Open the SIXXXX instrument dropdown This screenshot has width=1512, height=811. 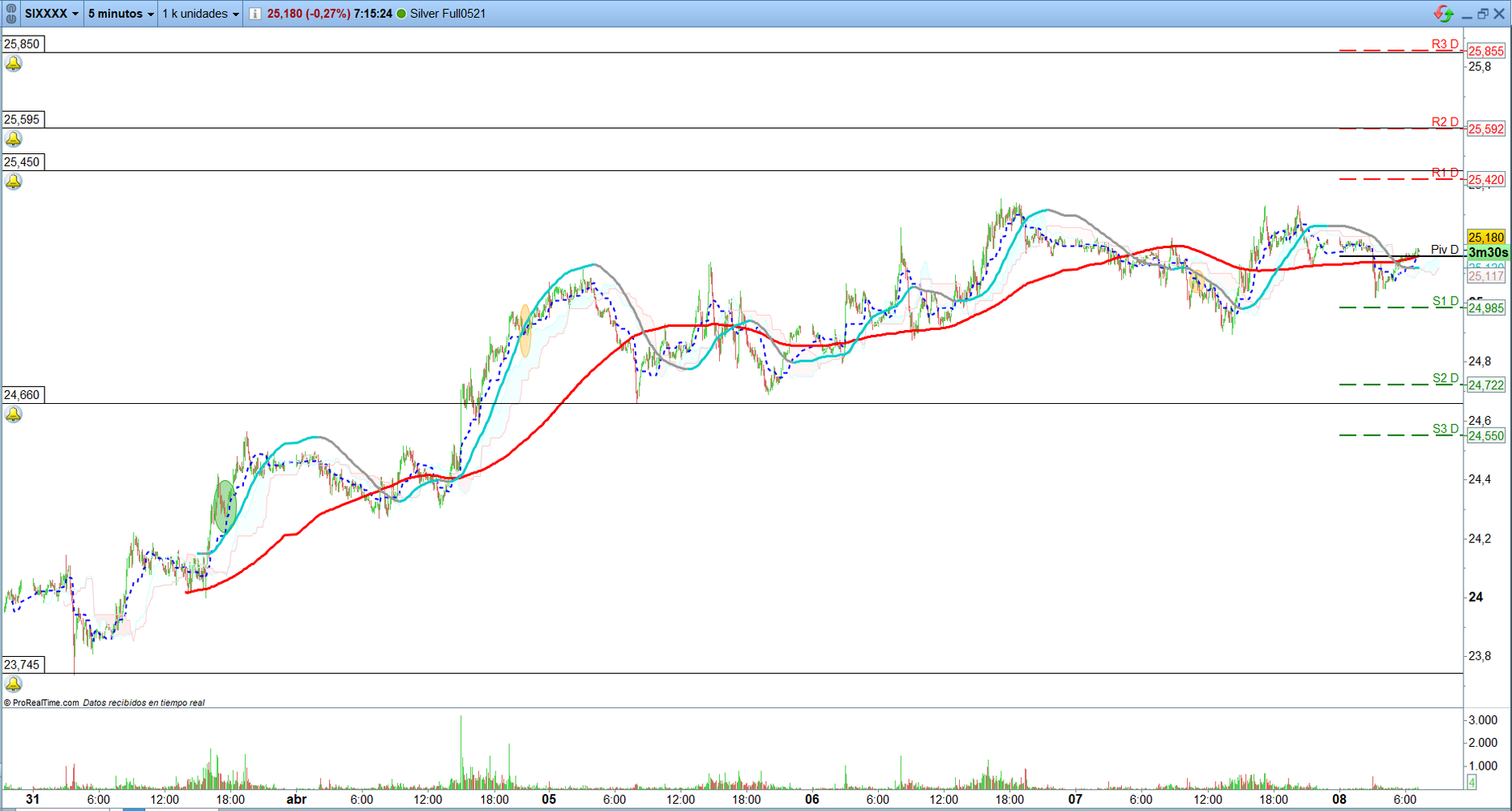(x=52, y=14)
